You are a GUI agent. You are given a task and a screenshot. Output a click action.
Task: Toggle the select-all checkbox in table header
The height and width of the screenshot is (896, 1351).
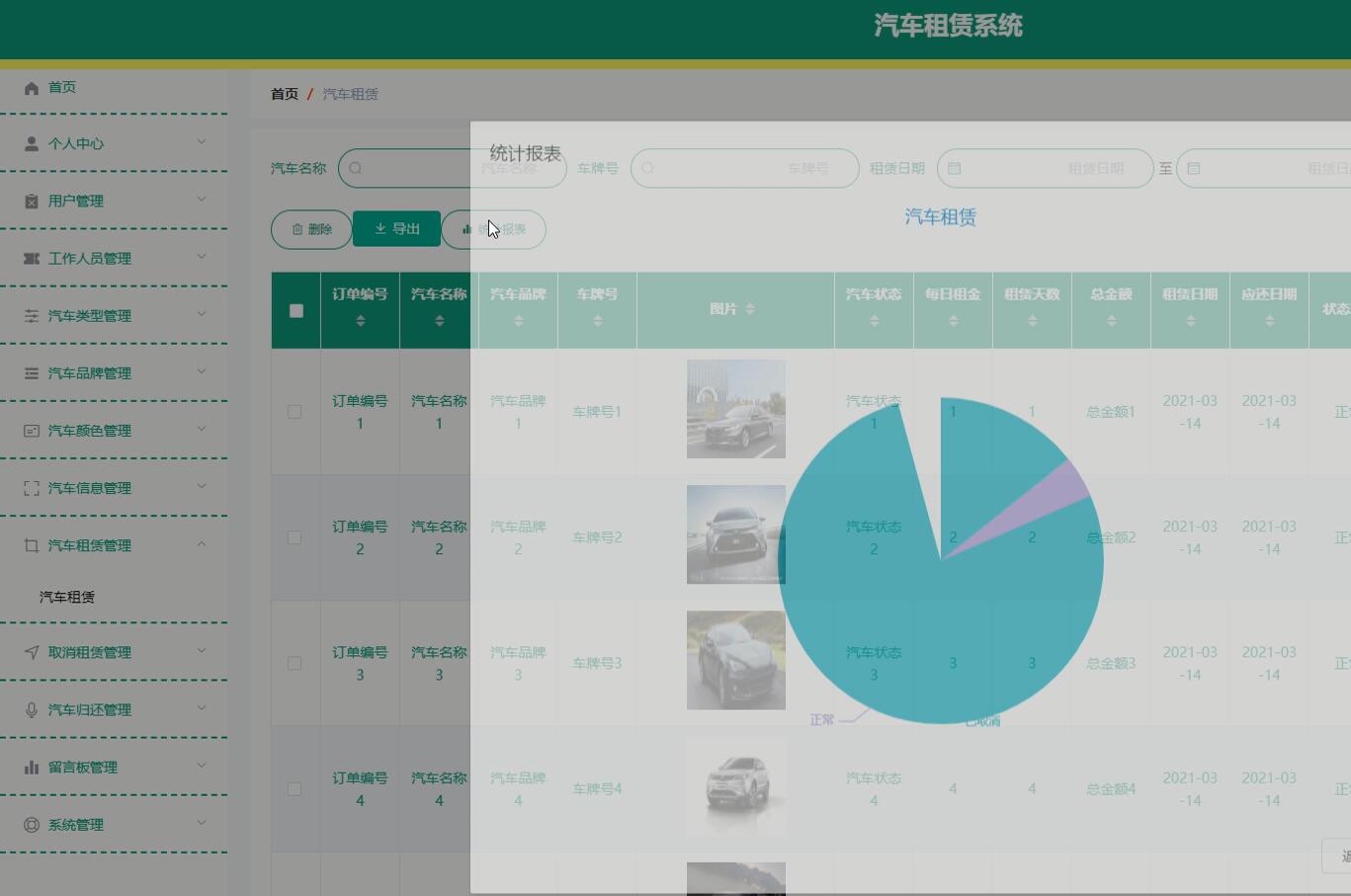pos(296,310)
